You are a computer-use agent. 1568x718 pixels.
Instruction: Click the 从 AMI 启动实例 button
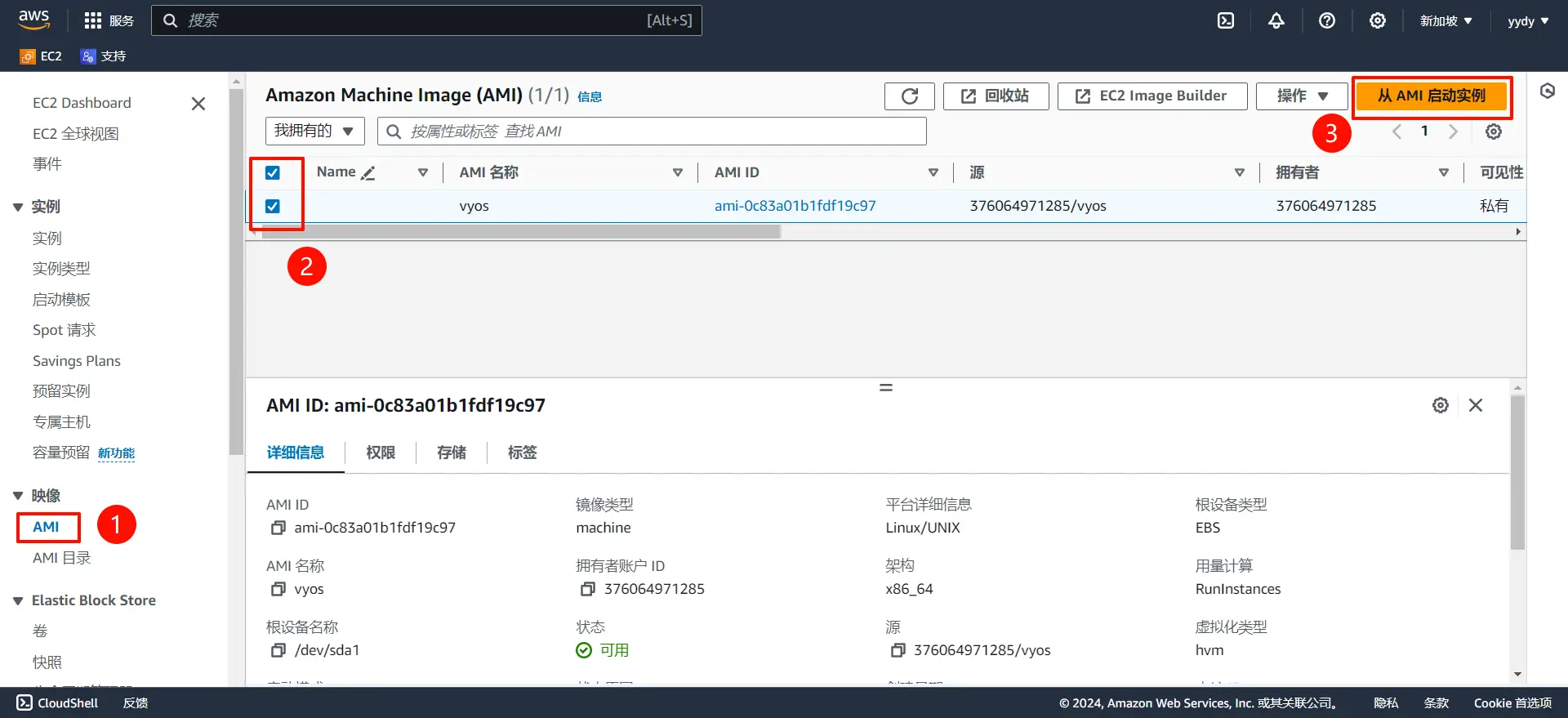point(1432,96)
